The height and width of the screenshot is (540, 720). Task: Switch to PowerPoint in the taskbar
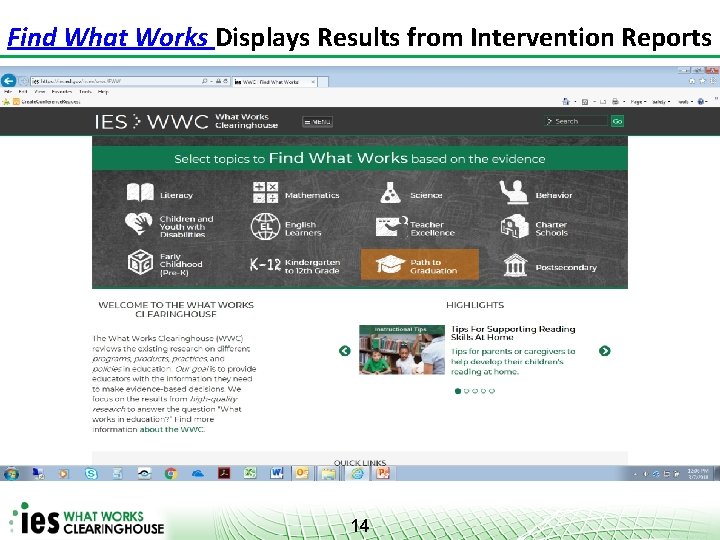382,473
